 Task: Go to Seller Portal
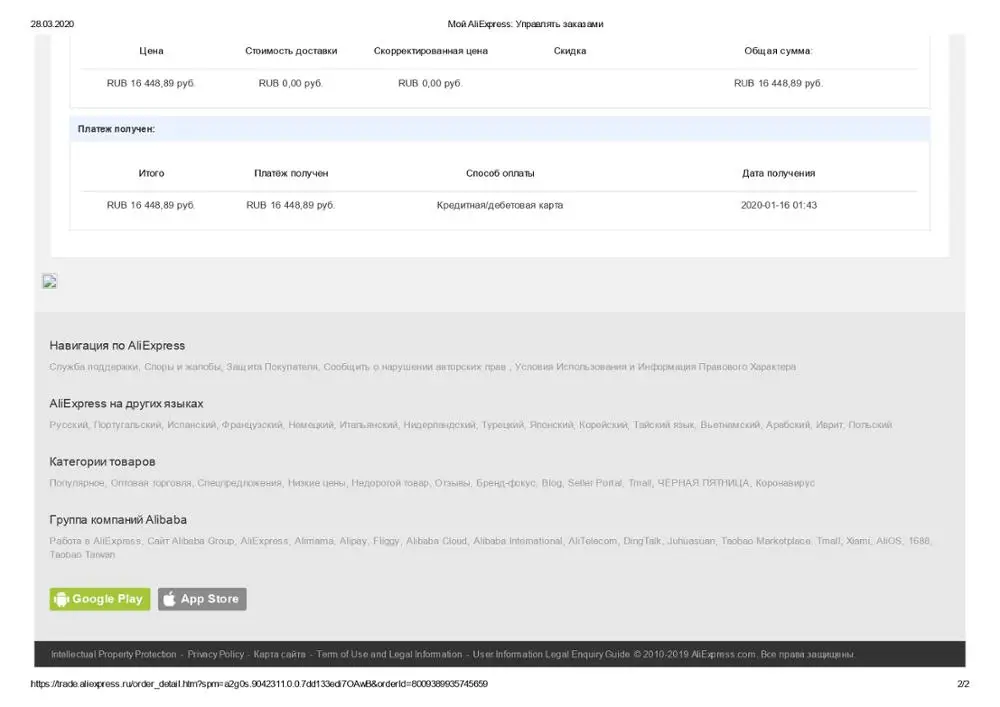[x=594, y=483]
